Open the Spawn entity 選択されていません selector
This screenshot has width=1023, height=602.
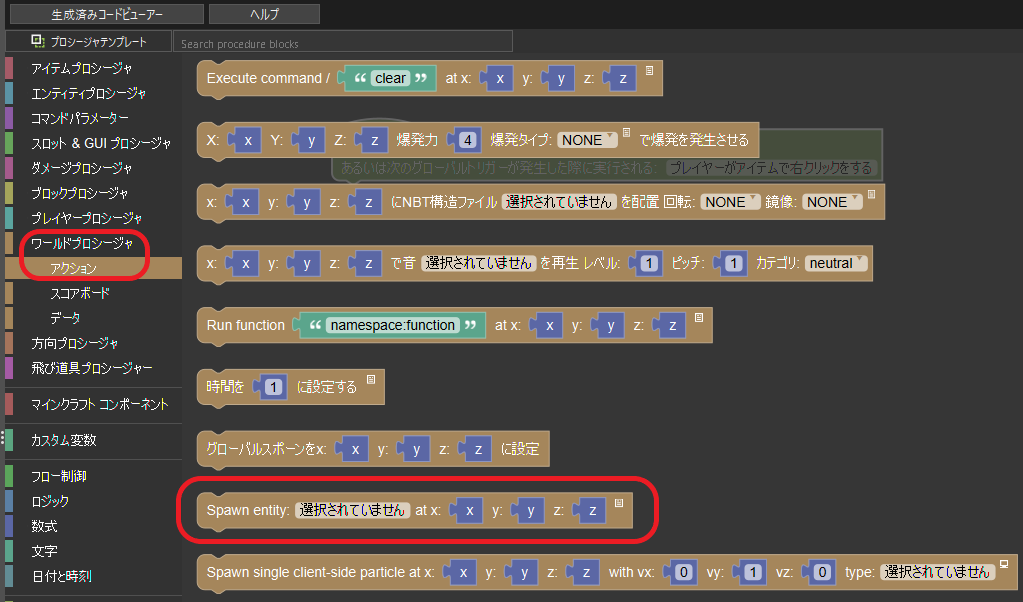(353, 510)
